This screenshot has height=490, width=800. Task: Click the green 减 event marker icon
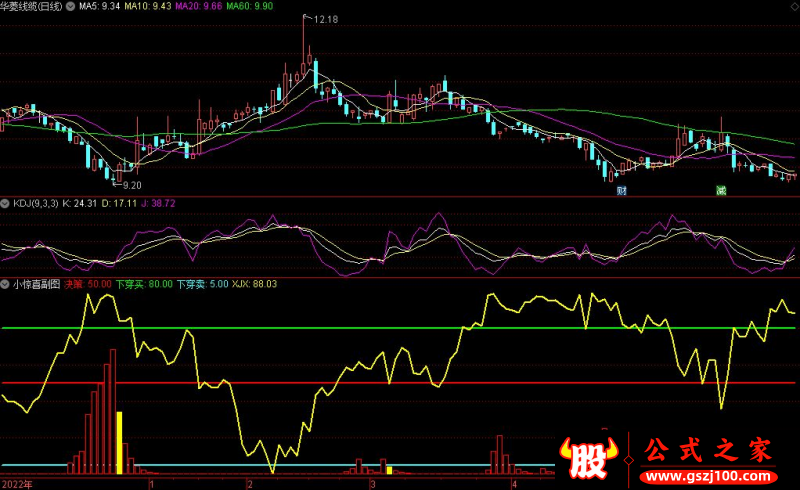click(719, 190)
